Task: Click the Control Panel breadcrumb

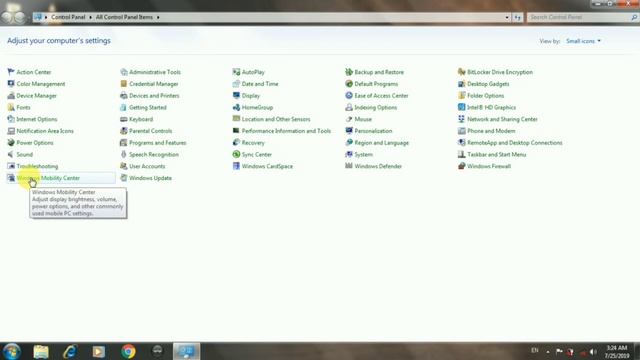Action: click(68, 17)
